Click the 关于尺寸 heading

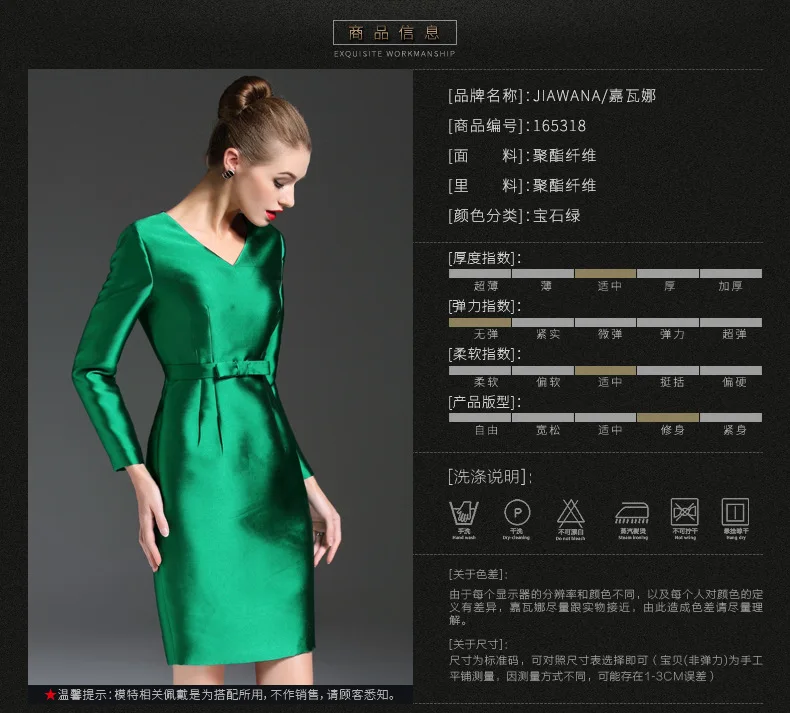478,644
